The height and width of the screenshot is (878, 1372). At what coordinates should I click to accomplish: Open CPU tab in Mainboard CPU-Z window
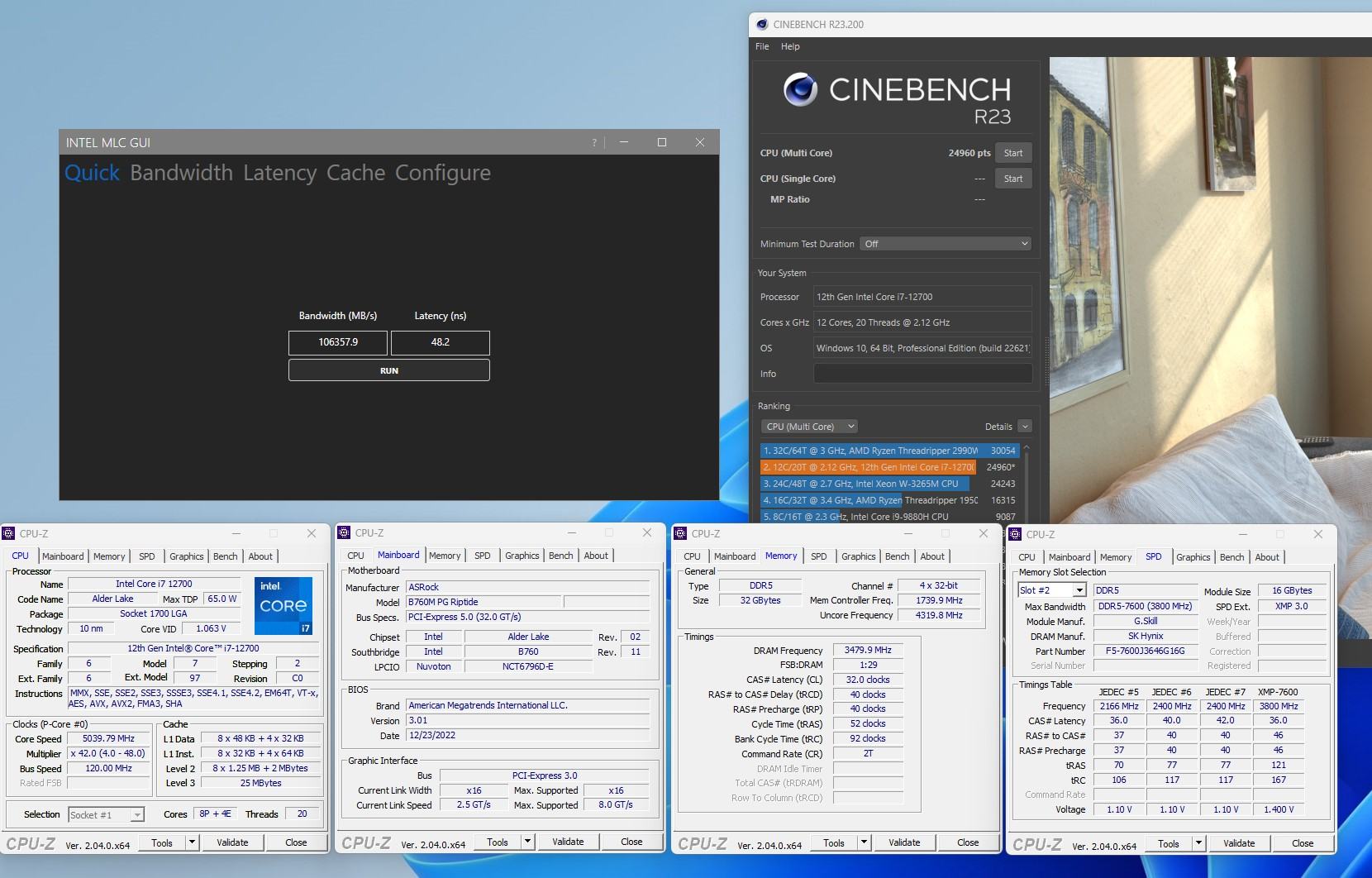[355, 556]
